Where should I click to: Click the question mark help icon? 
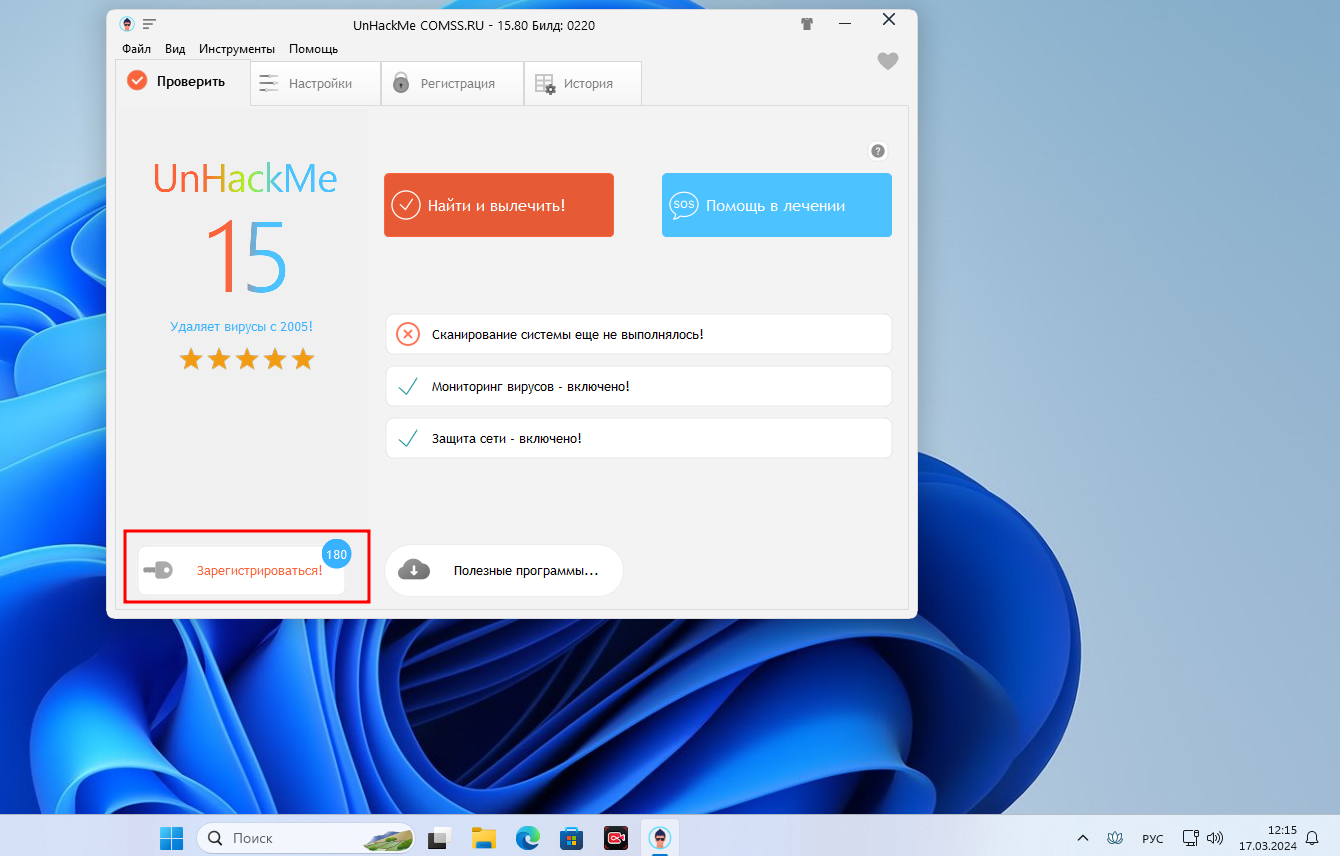click(877, 151)
